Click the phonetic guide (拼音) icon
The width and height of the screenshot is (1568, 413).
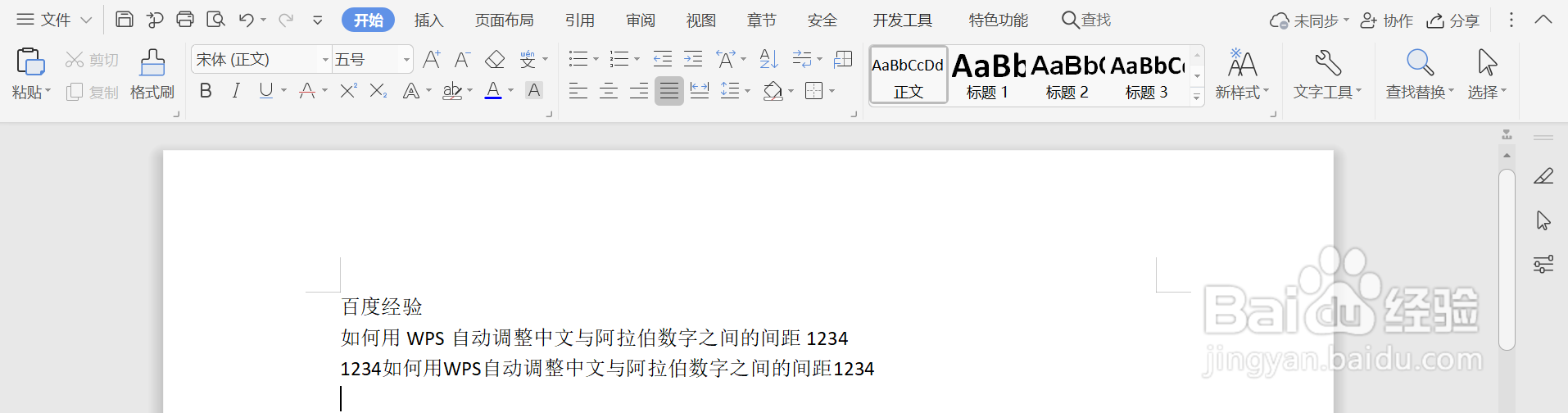[x=528, y=59]
